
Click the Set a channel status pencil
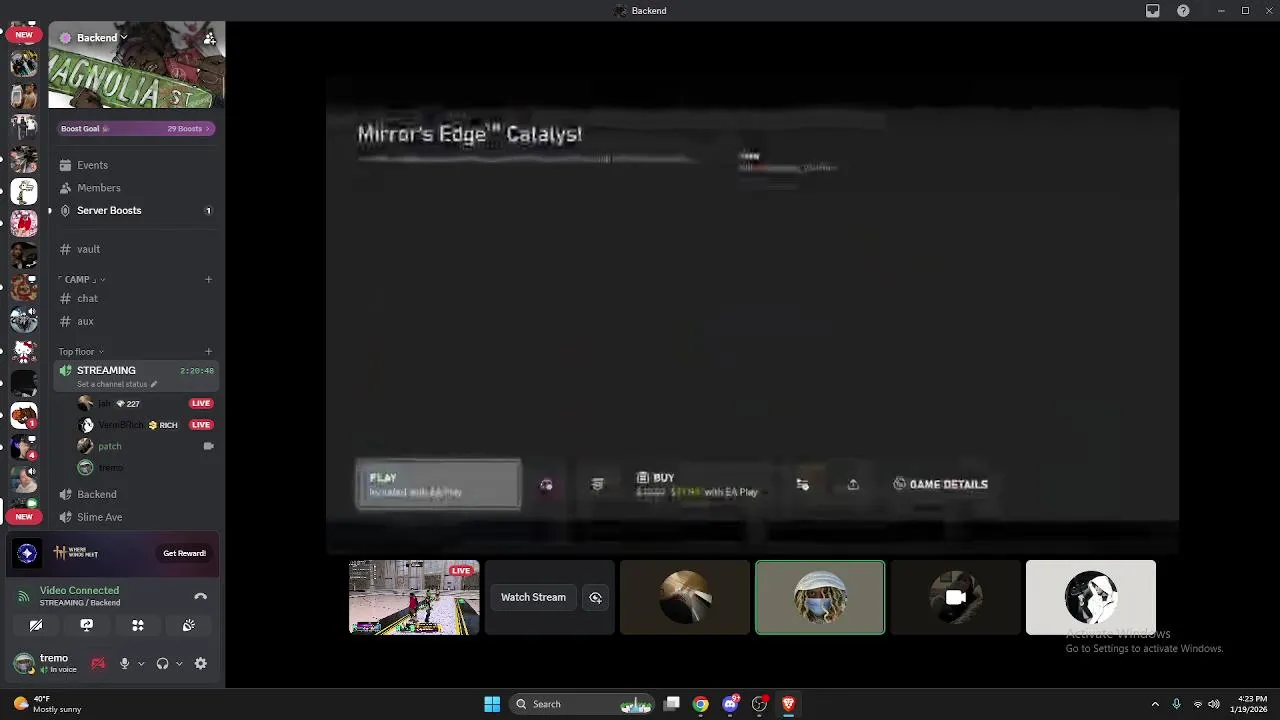154,384
